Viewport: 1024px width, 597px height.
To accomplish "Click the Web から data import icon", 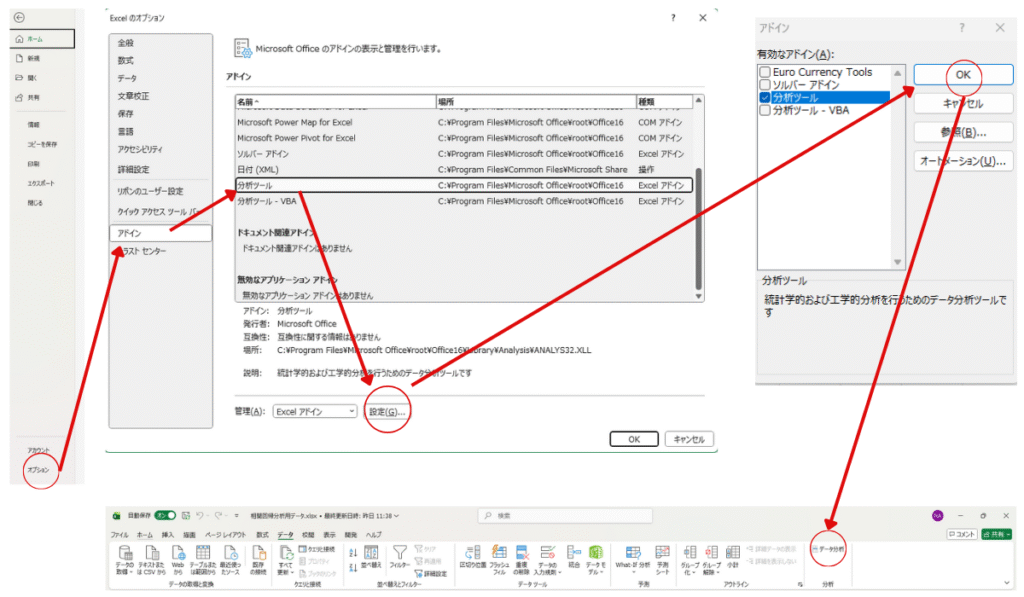I will coord(177,552).
